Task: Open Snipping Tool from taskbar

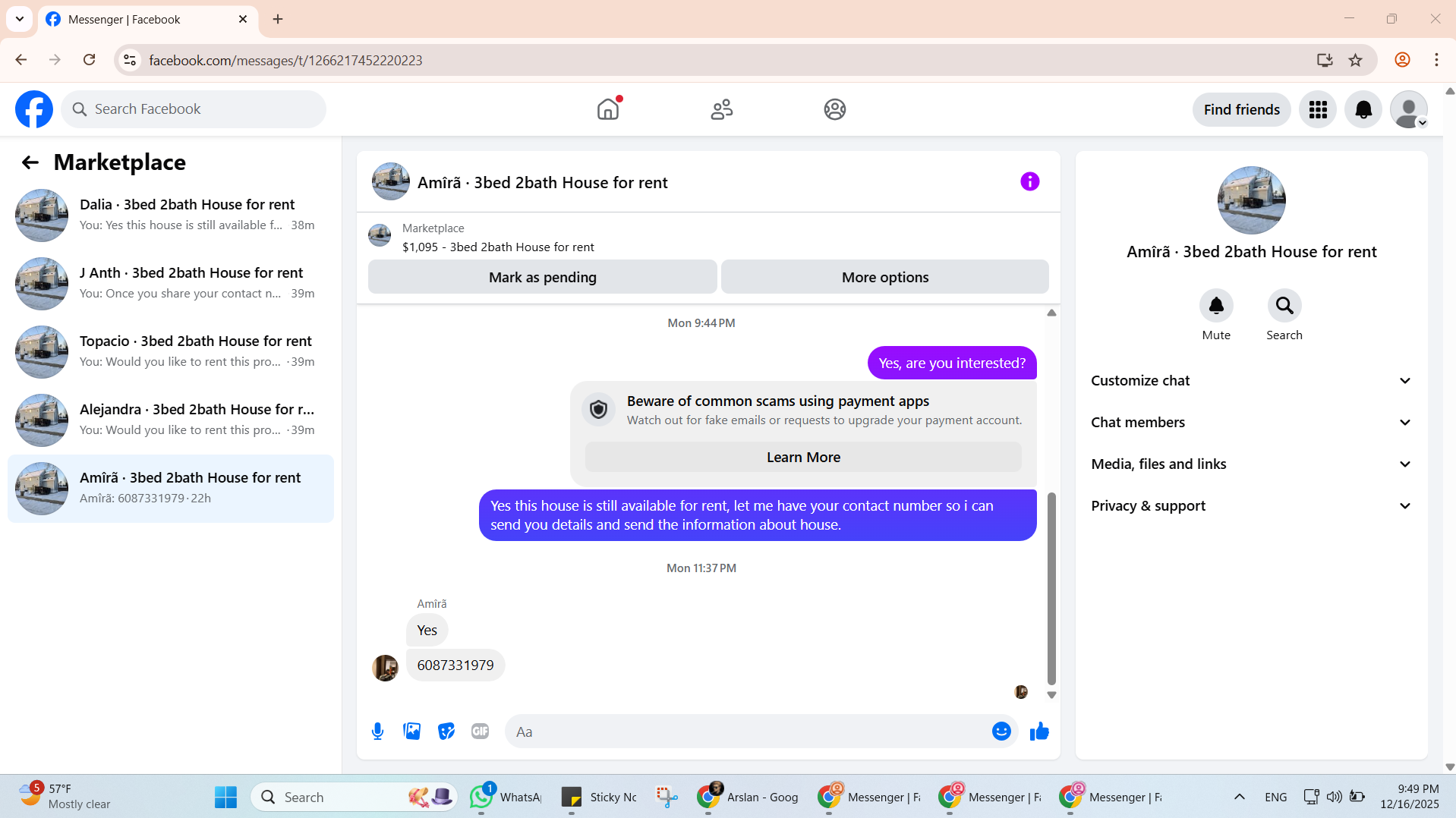Action: (x=667, y=797)
